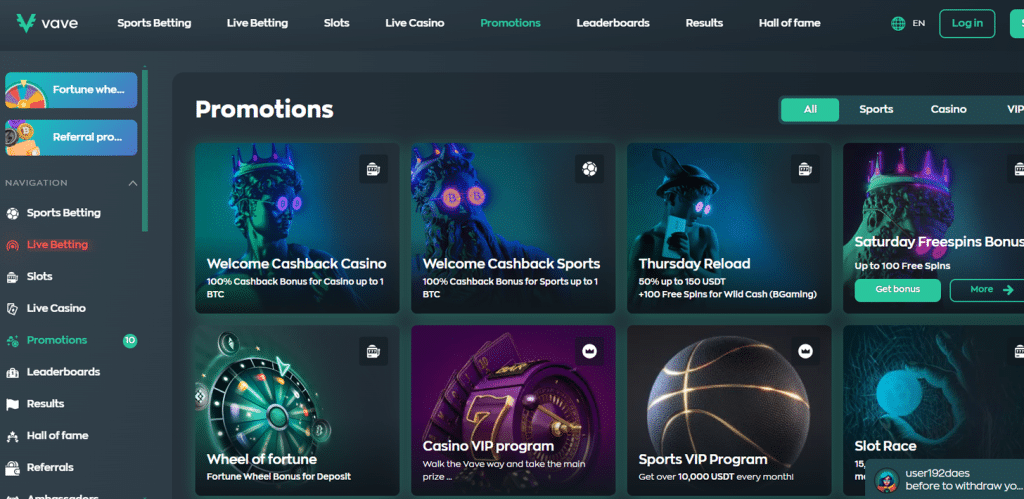Open Live Betting via red signal icon

click(12, 245)
